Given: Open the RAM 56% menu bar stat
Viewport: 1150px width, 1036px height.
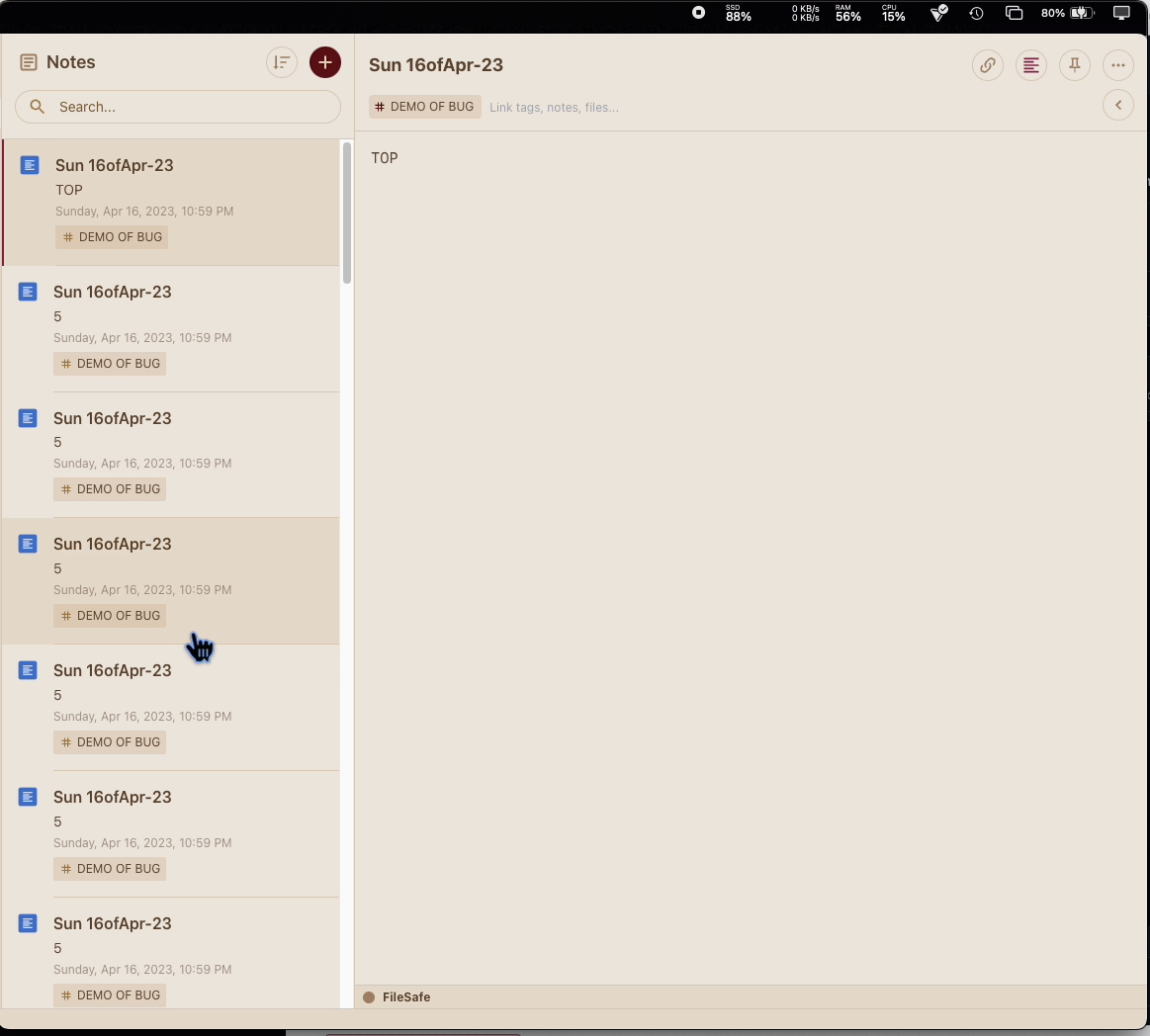Looking at the screenshot, I should tap(847, 13).
